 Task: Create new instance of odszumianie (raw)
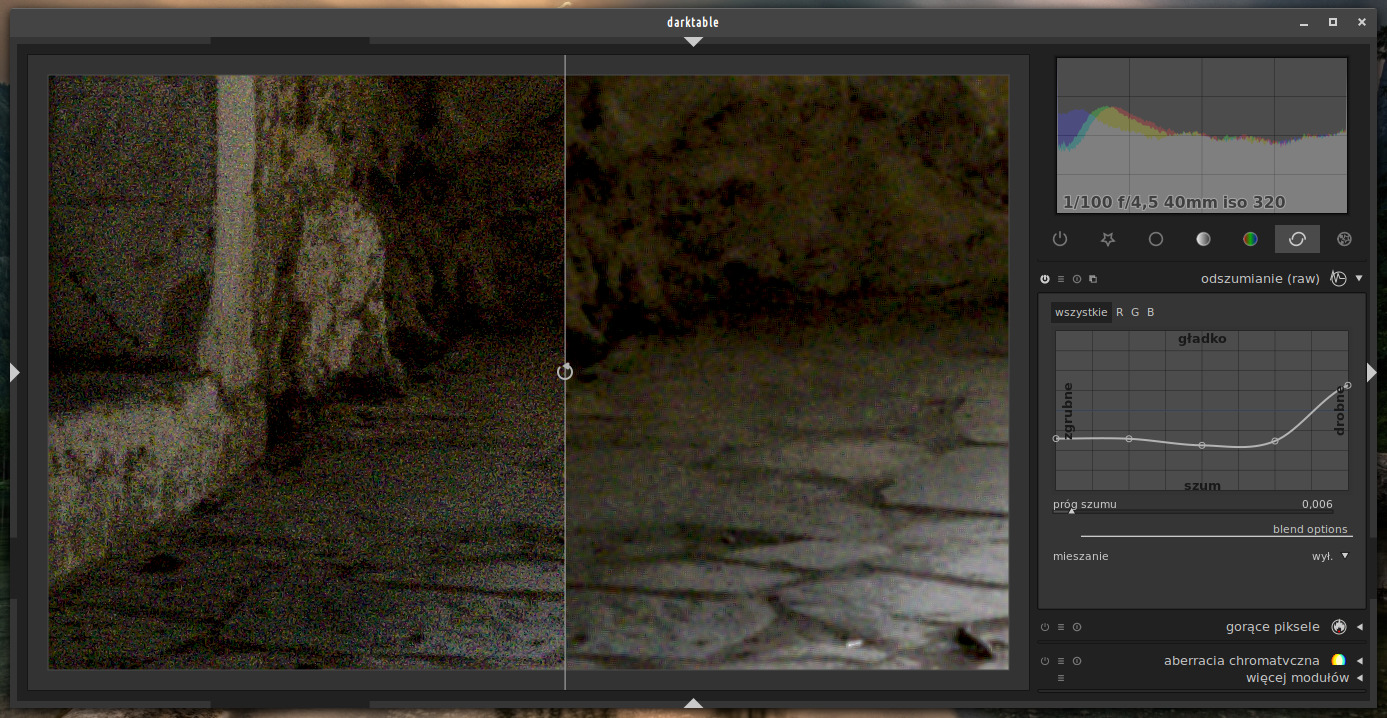pyautogui.click(x=1093, y=279)
